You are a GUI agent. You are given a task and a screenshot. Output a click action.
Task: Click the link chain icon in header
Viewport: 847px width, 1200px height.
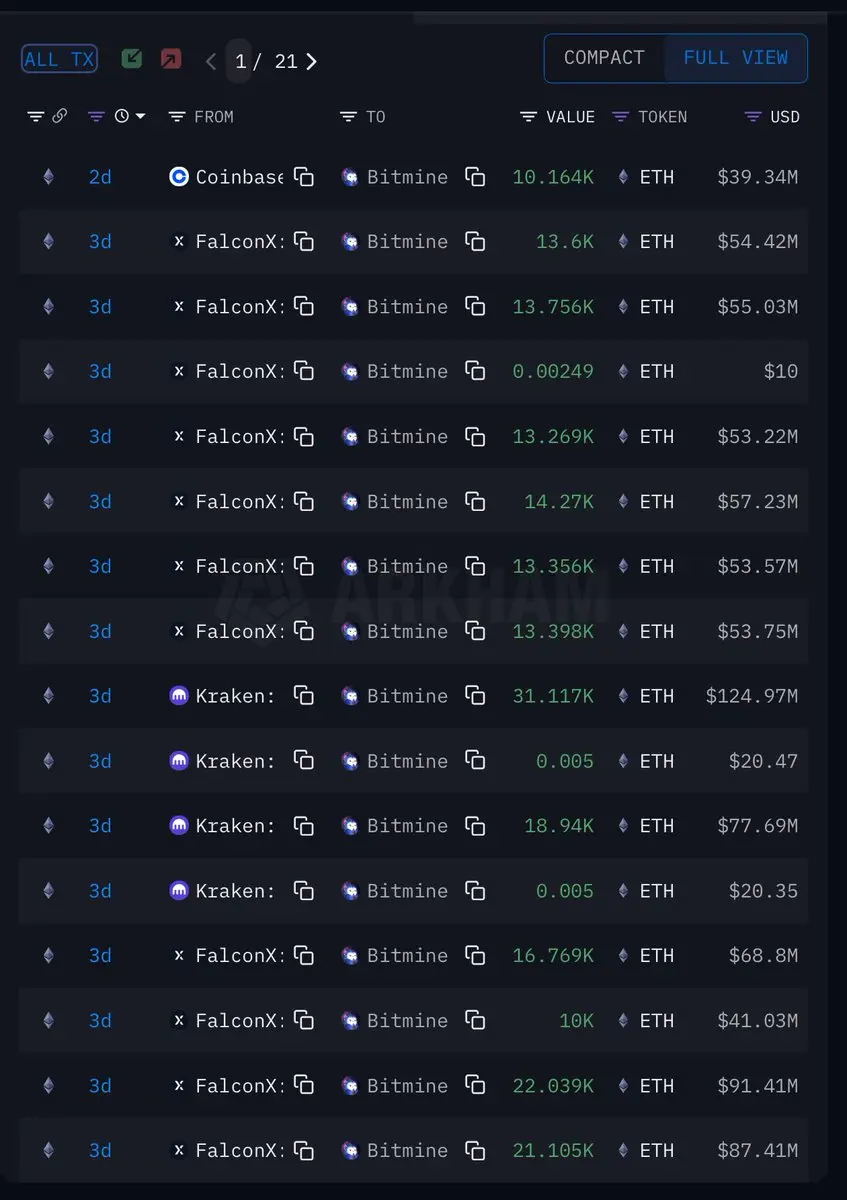tap(60, 117)
